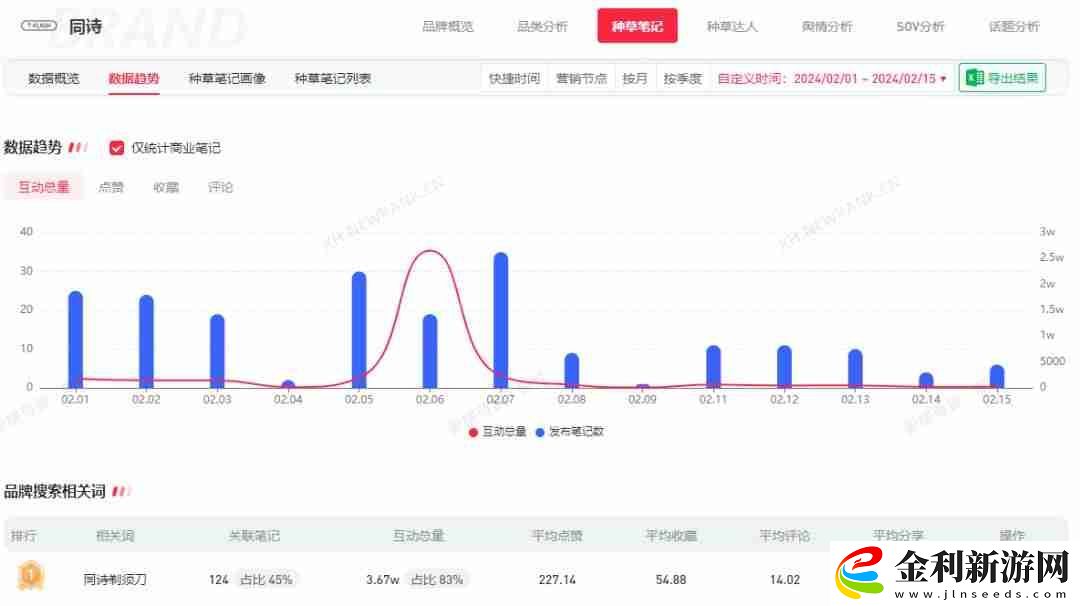
Task: Select the 点赞 metric tab
Action: click(x=111, y=187)
